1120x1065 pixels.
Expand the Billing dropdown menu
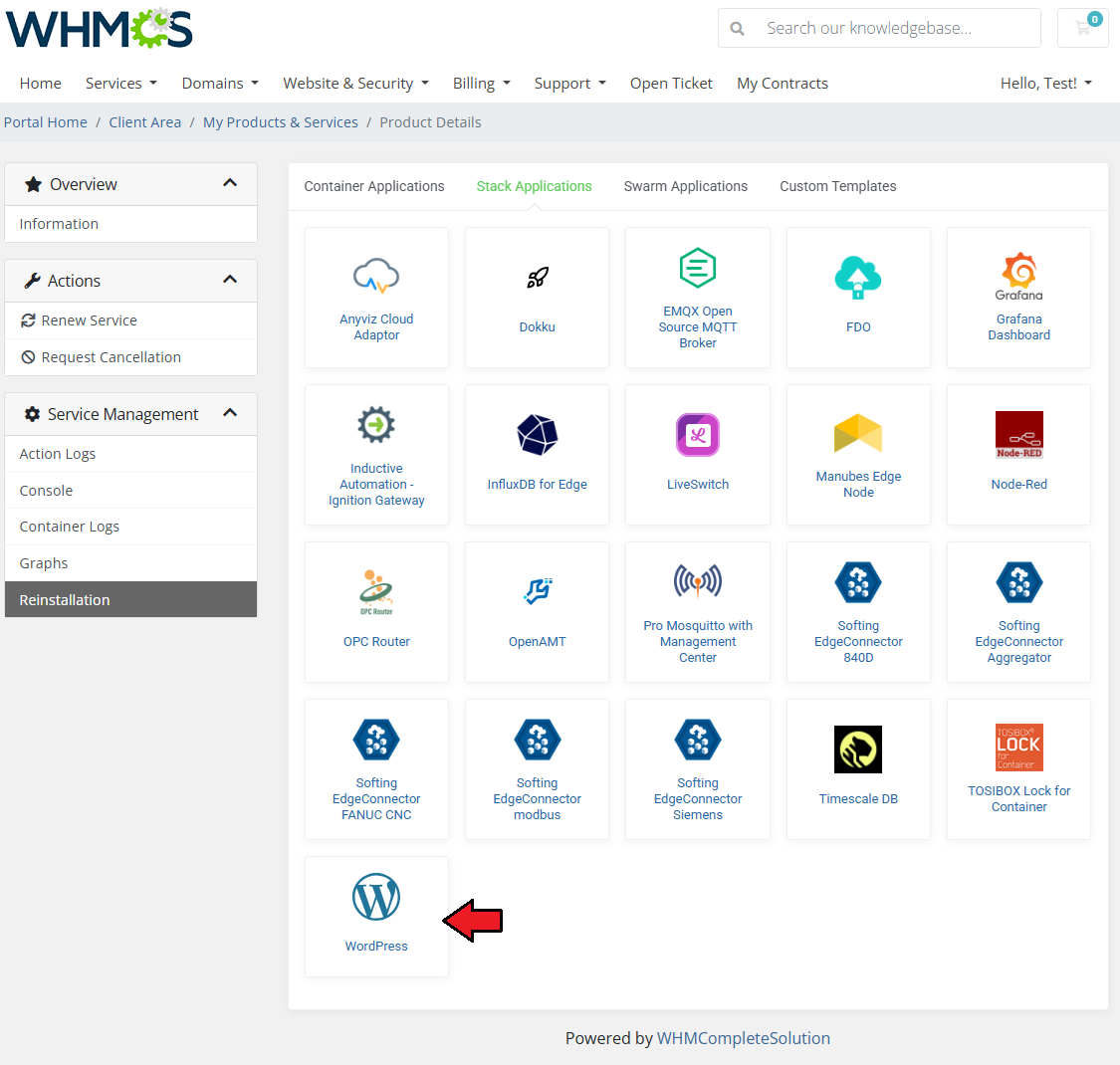click(x=482, y=84)
